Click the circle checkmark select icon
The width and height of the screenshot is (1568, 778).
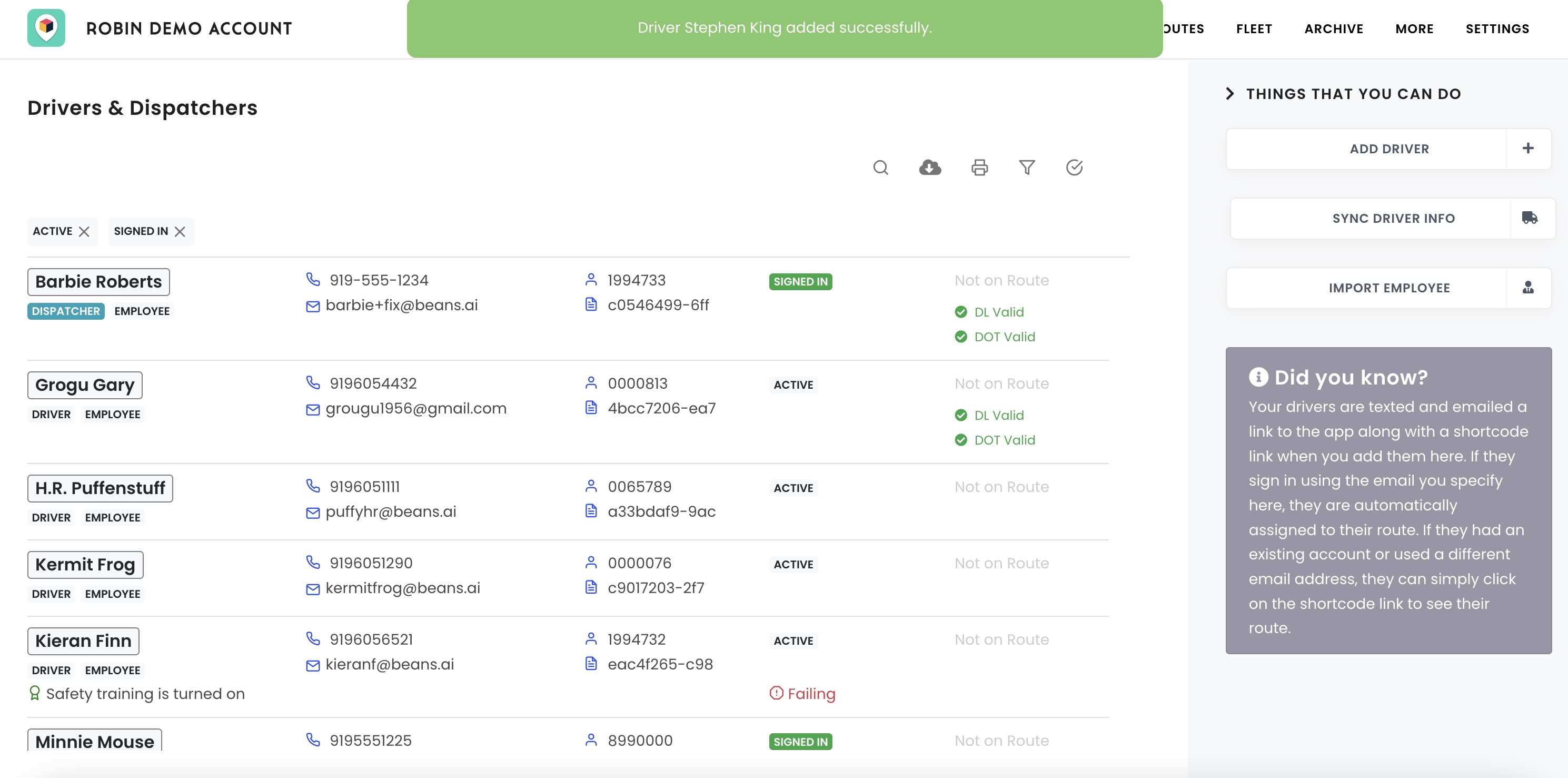[x=1074, y=168]
